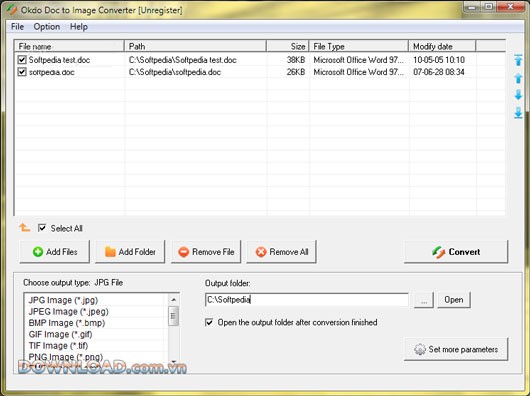The image size is (530, 396).
Task: Sort list by Path column header
Action: 195,46
